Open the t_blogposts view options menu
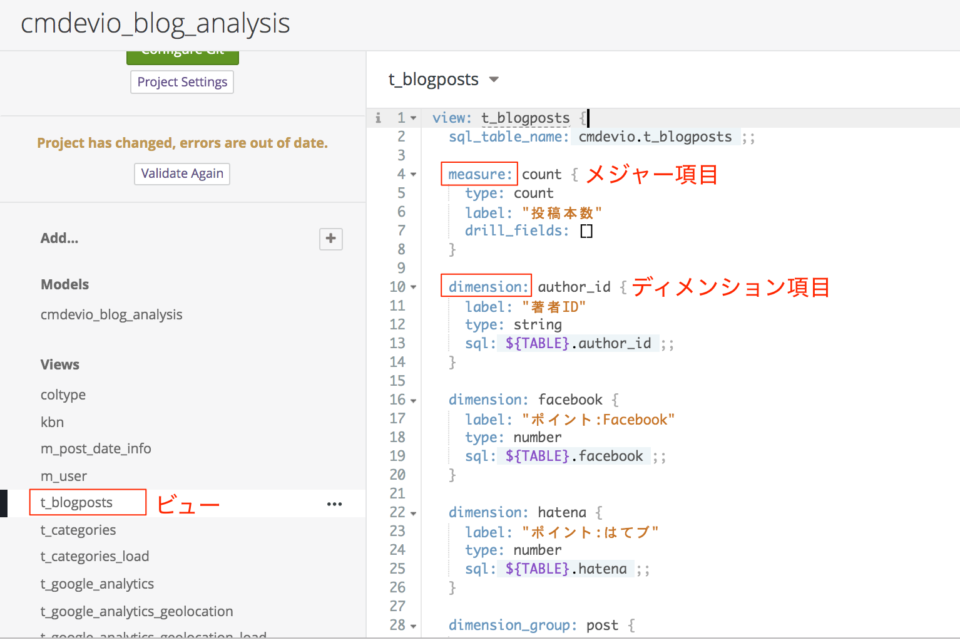Image resolution: width=960 pixels, height=640 pixels. [333, 503]
